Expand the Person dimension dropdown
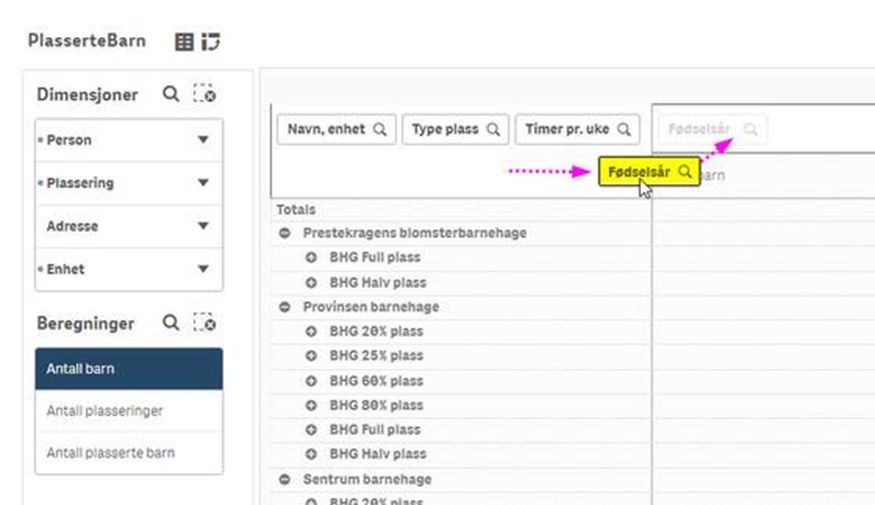This screenshot has height=505, width=875. pyautogui.click(x=203, y=140)
